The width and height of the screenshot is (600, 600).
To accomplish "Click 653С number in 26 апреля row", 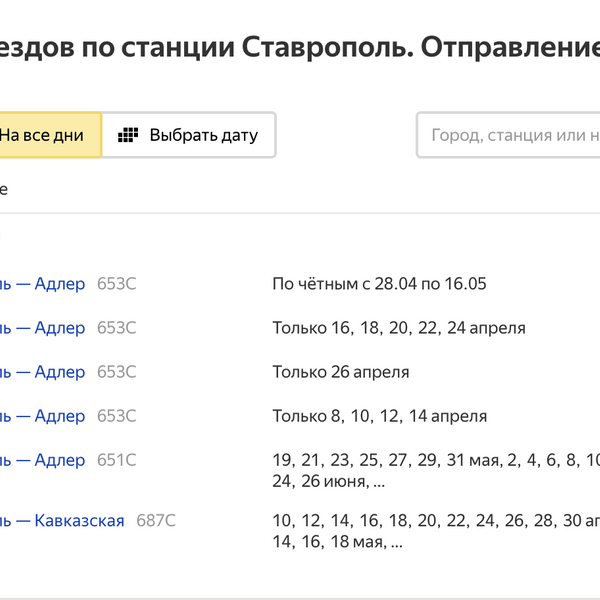I will (x=117, y=372).
